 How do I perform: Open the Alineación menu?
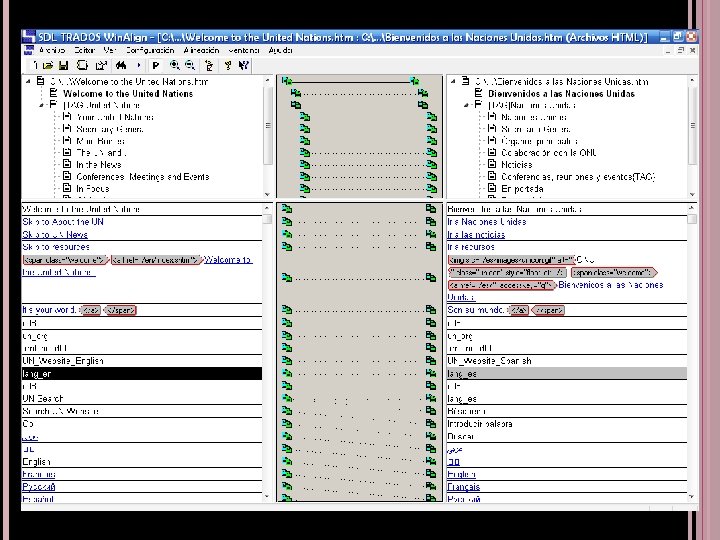click(x=201, y=50)
